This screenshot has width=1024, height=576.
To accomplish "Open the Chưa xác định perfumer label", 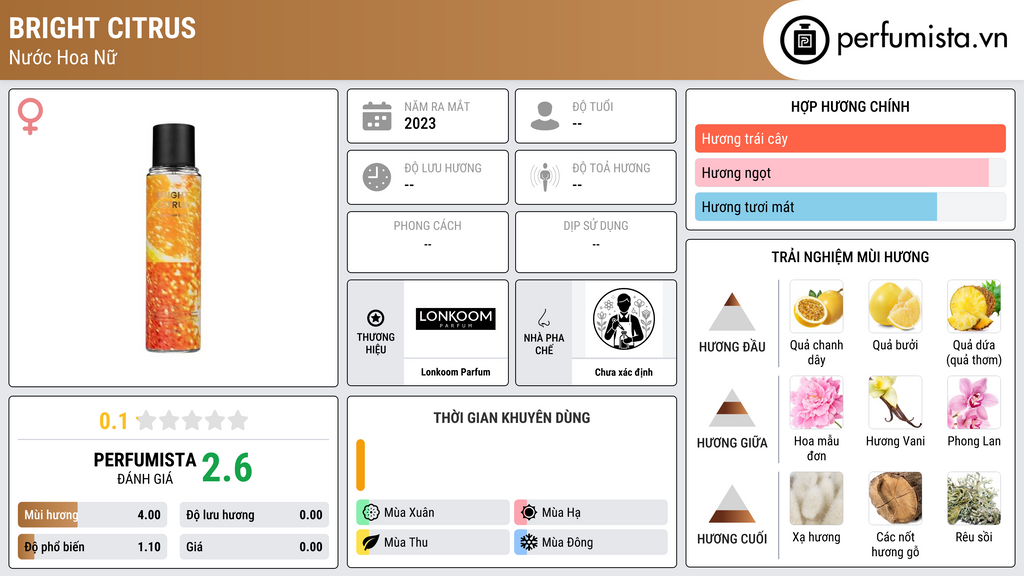I will pyautogui.click(x=624, y=372).
